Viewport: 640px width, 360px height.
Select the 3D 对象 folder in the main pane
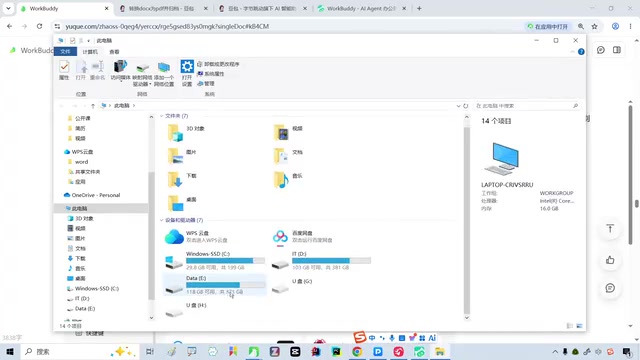[187, 132]
